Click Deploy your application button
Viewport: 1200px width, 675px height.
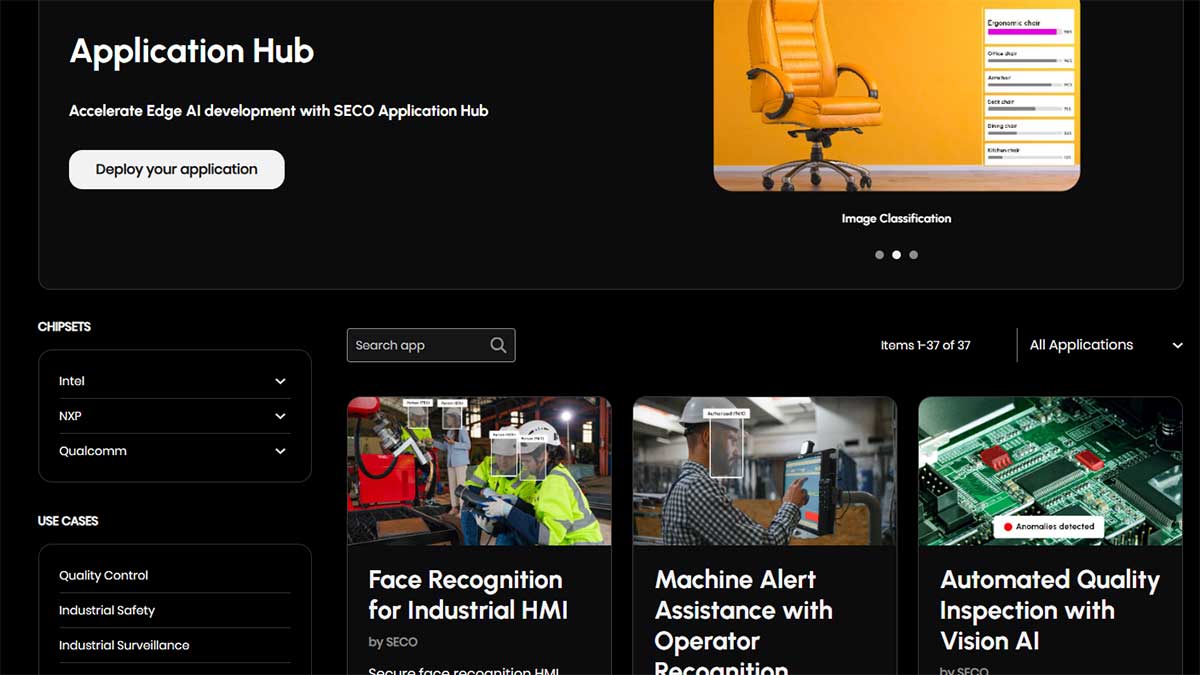(x=177, y=169)
